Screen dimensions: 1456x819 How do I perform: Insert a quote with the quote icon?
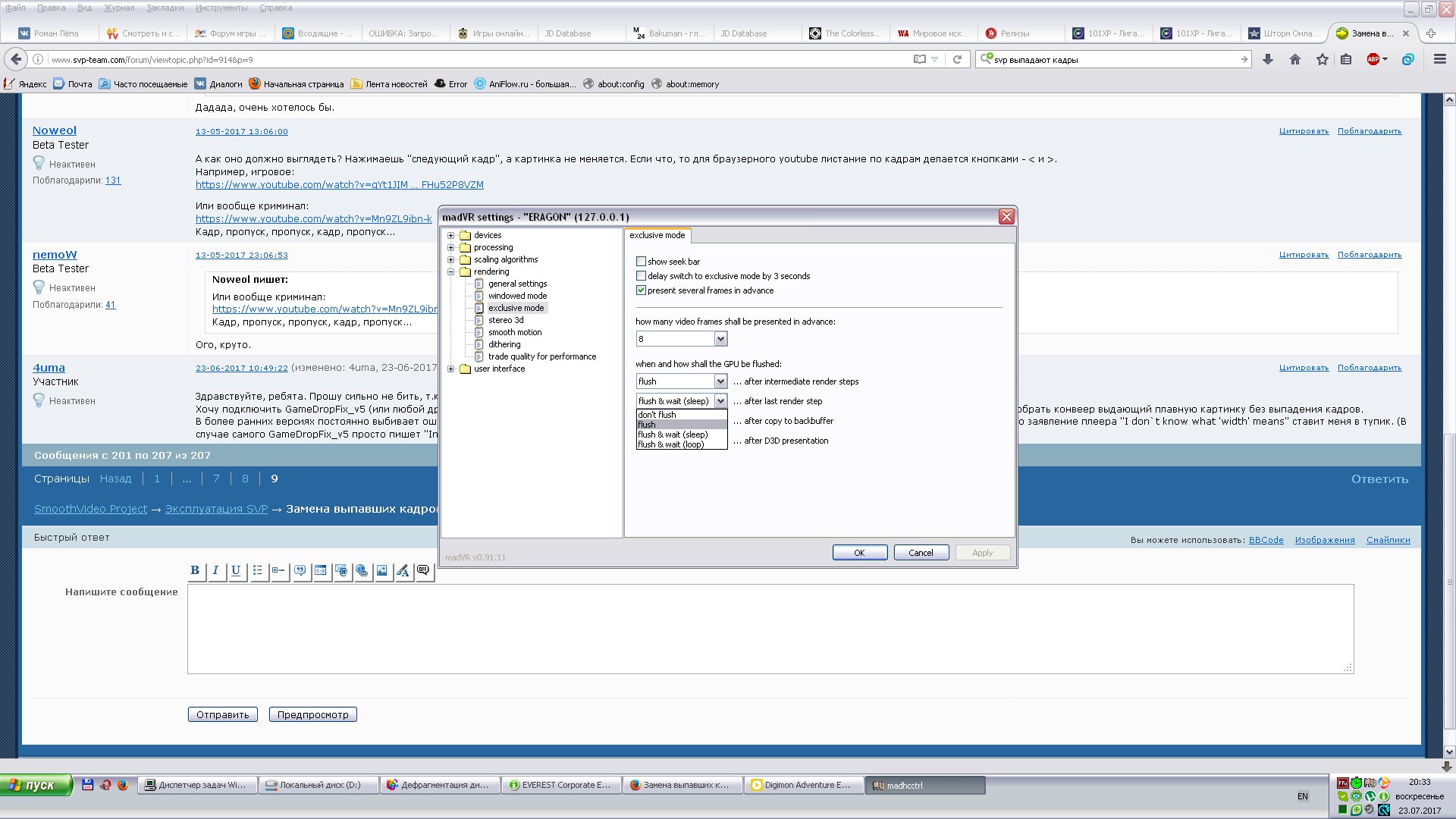pos(300,571)
